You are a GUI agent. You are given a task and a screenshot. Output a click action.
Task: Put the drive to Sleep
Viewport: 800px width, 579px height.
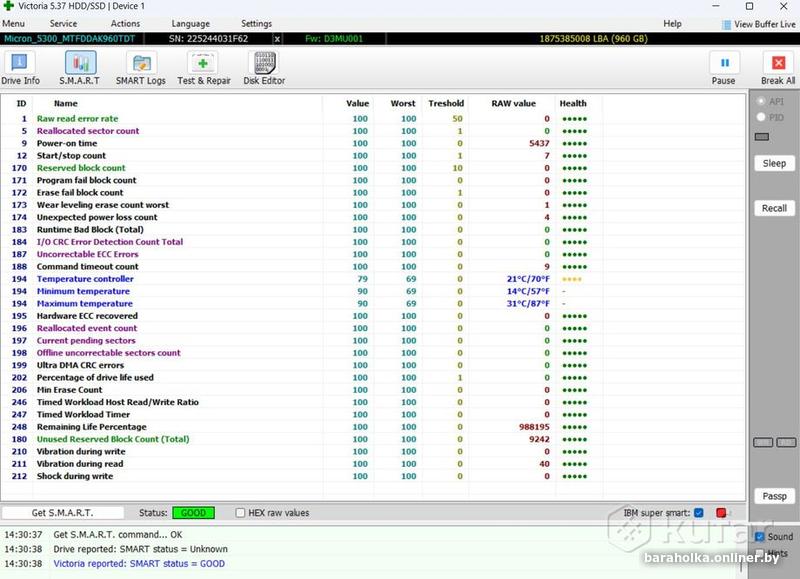click(774, 163)
